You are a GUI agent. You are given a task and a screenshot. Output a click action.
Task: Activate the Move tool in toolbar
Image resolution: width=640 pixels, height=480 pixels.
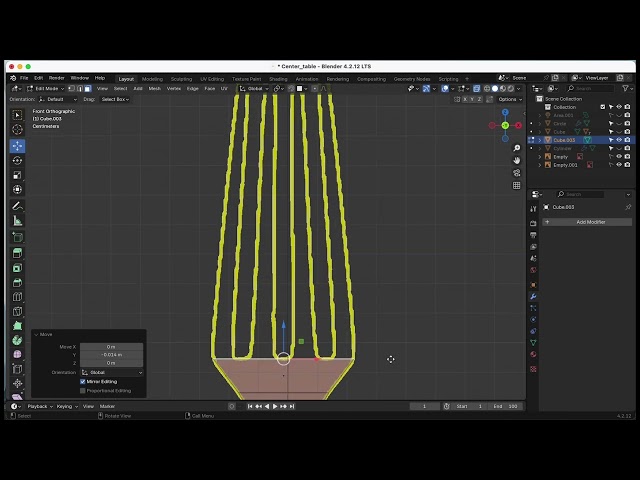point(17,146)
